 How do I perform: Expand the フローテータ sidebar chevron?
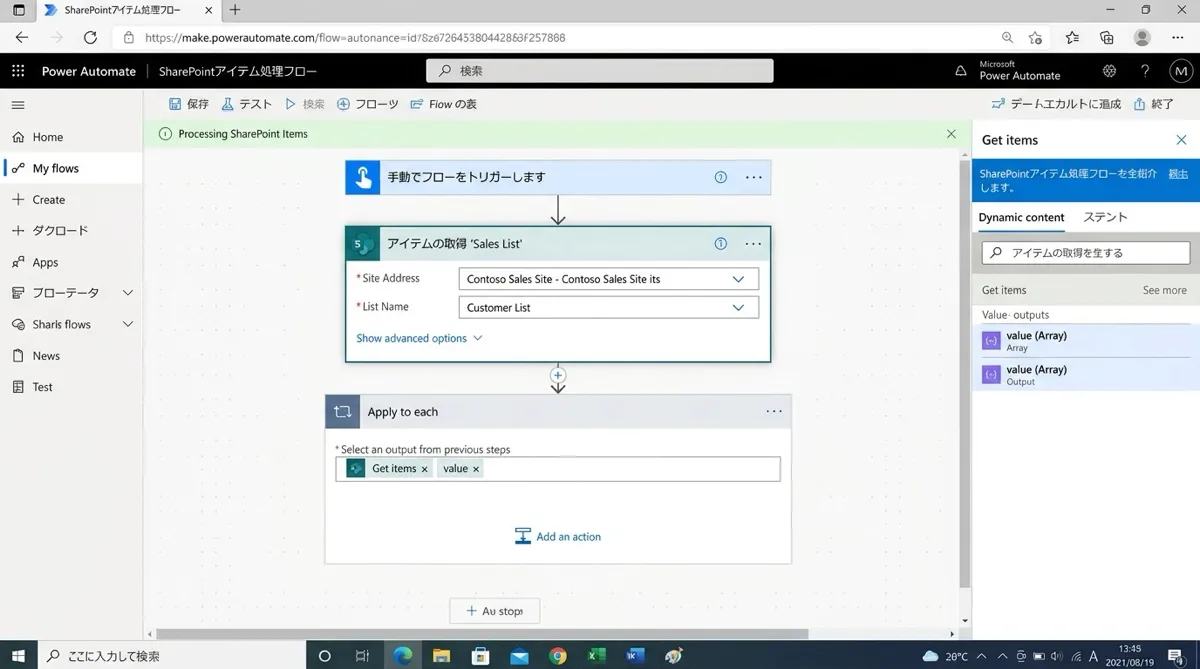(127, 293)
